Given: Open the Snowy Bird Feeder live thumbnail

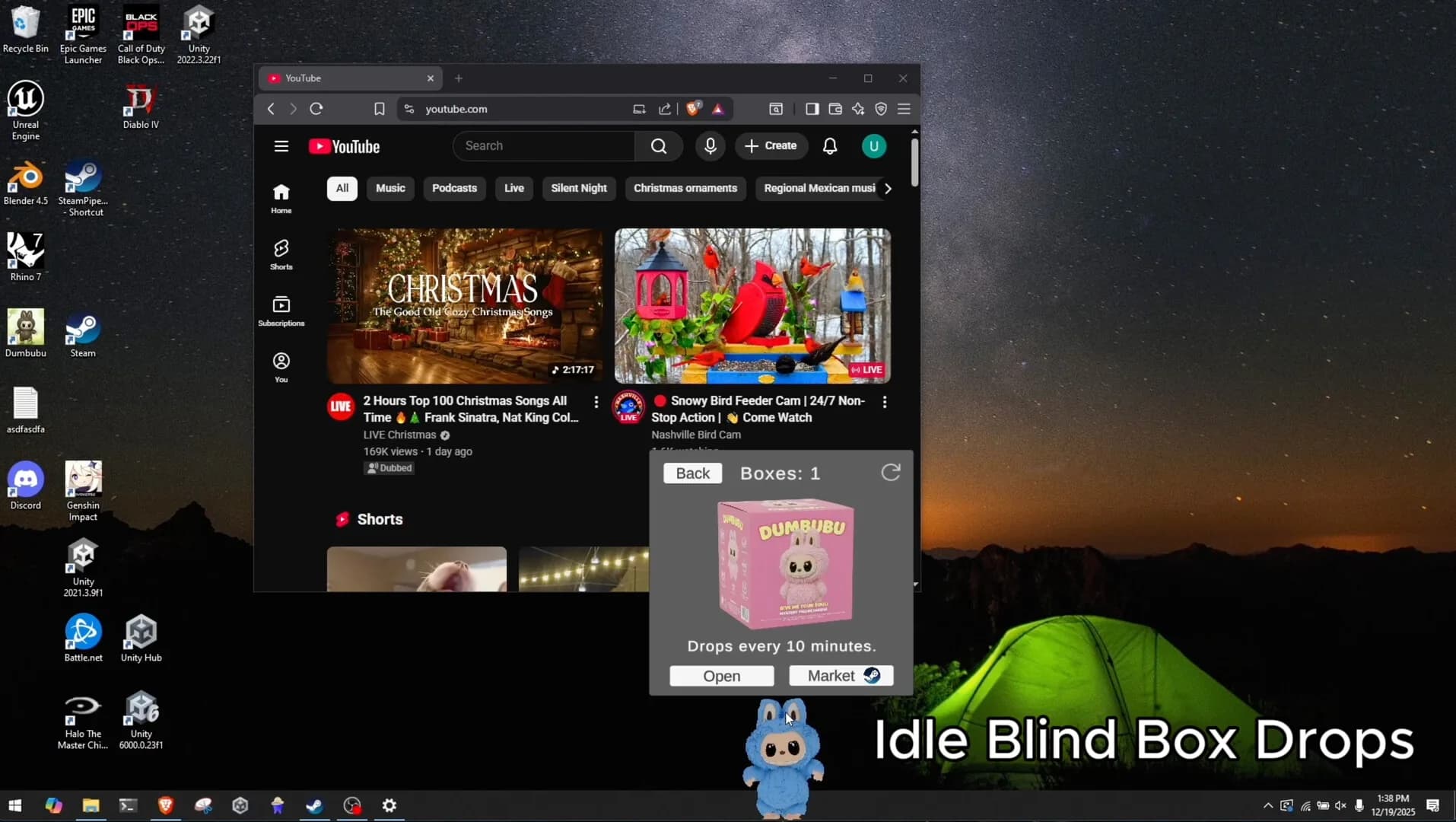Looking at the screenshot, I should (752, 306).
